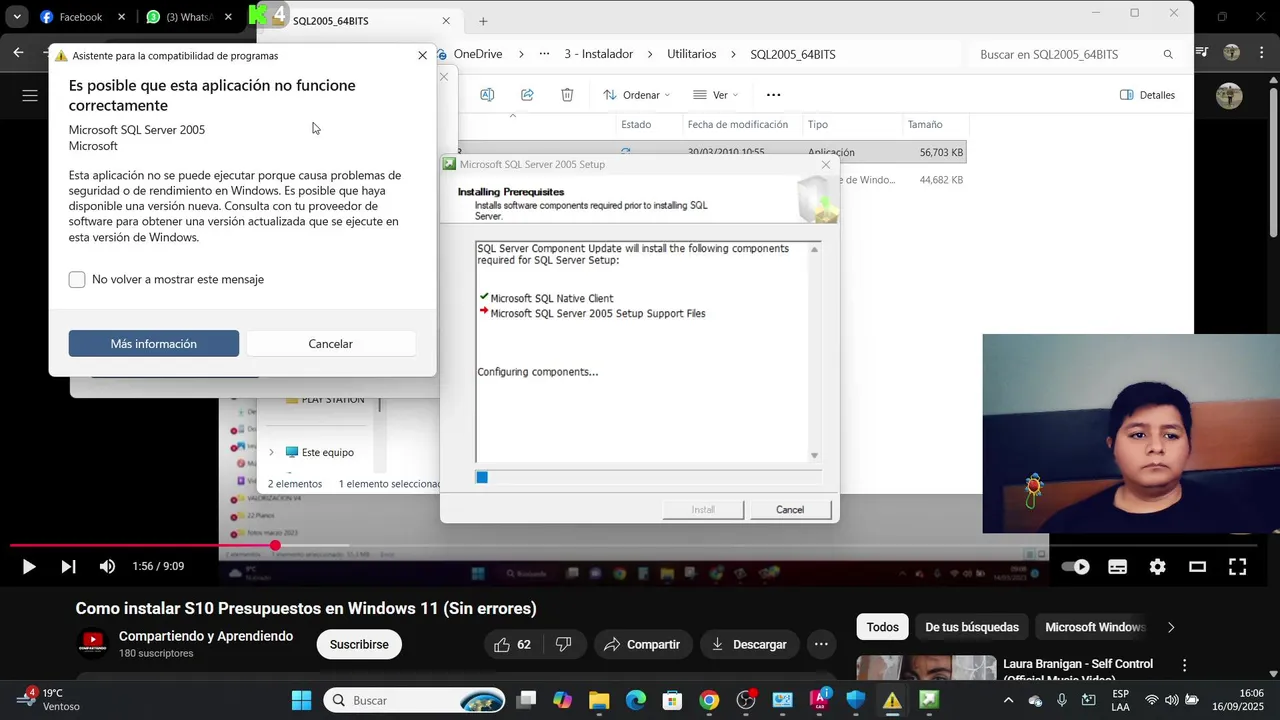The image size is (1280, 720).
Task: Click the 'Utilitarios' breadcrumb folder
Action: pos(692,54)
